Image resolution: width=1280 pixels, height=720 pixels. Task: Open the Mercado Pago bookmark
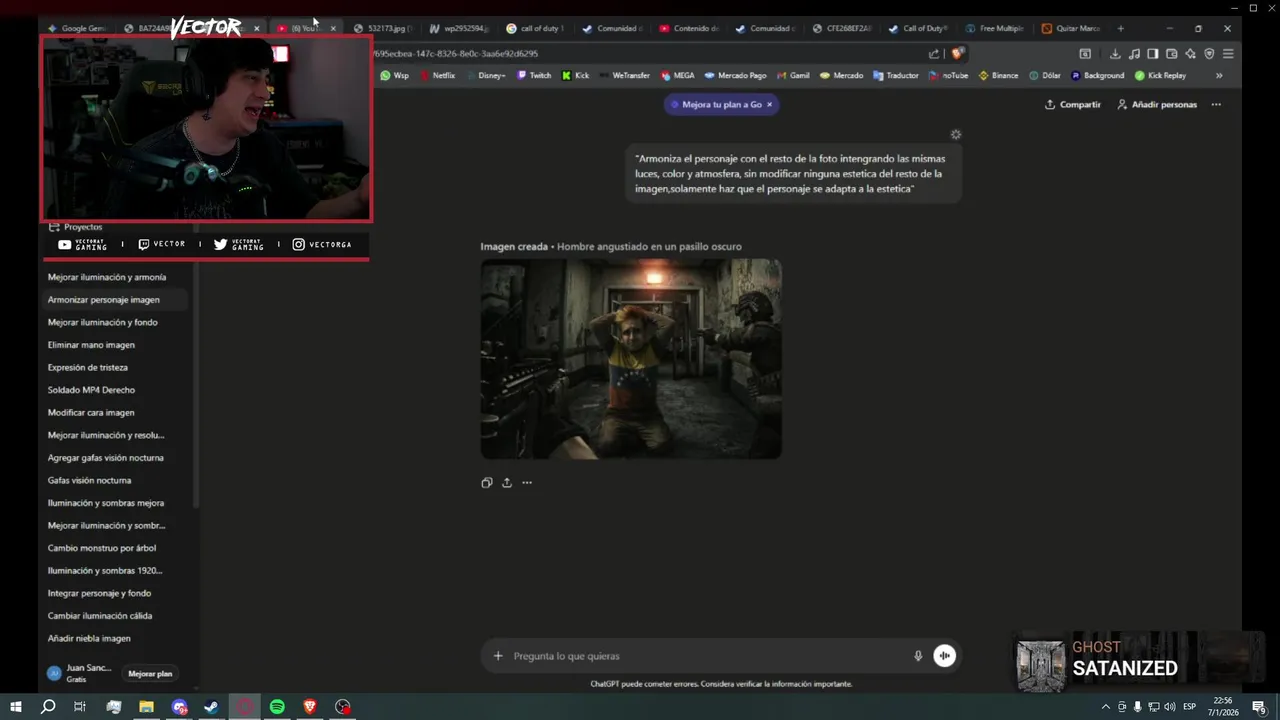point(735,75)
